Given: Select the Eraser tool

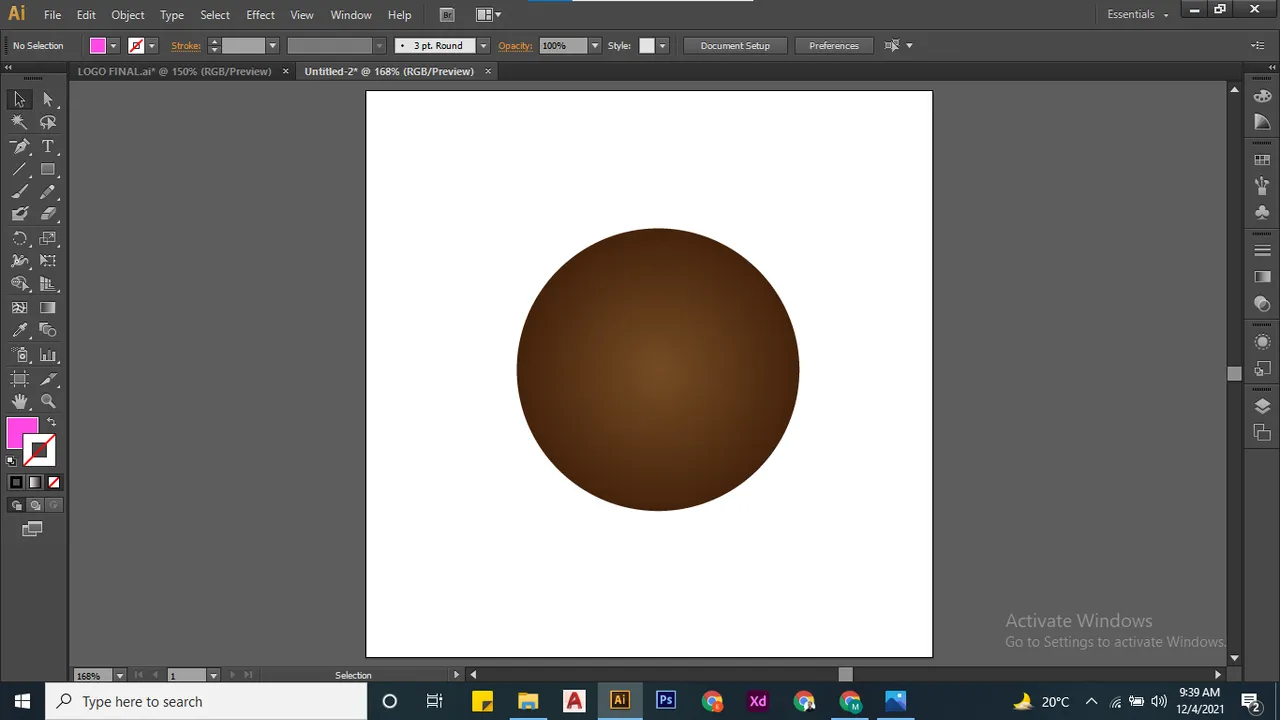Looking at the screenshot, I should 48,214.
